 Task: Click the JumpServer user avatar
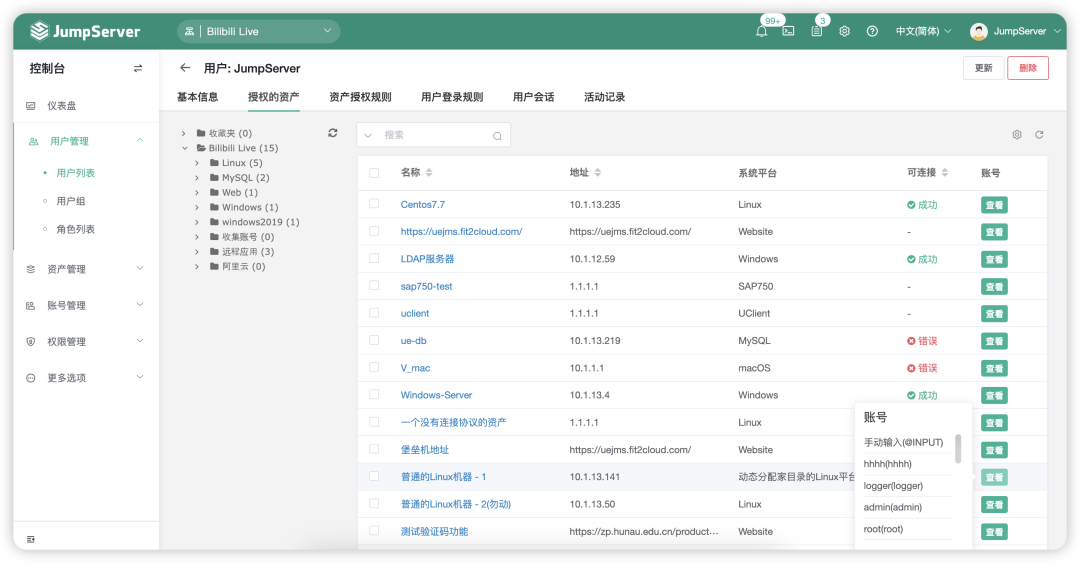click(979, 32)
